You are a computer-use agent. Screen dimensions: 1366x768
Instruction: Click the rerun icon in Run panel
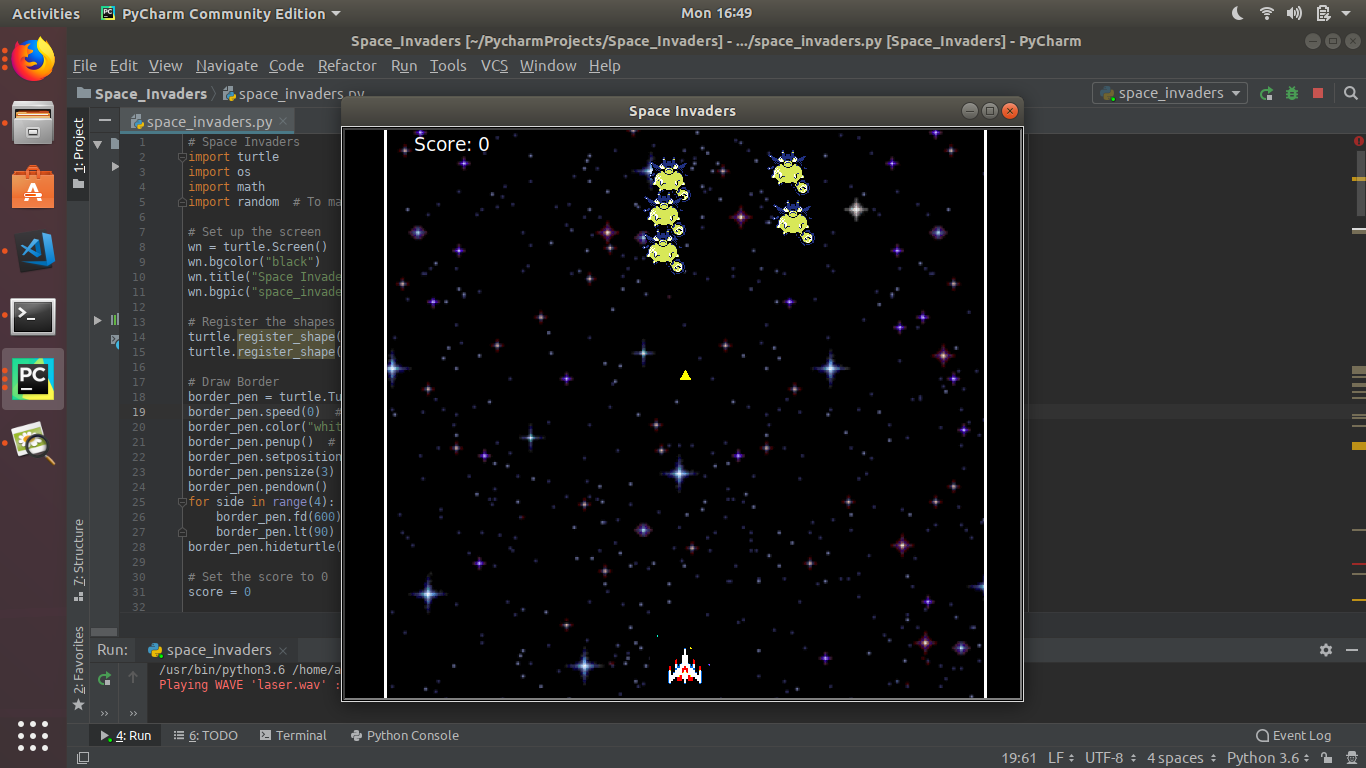[104, 678]
